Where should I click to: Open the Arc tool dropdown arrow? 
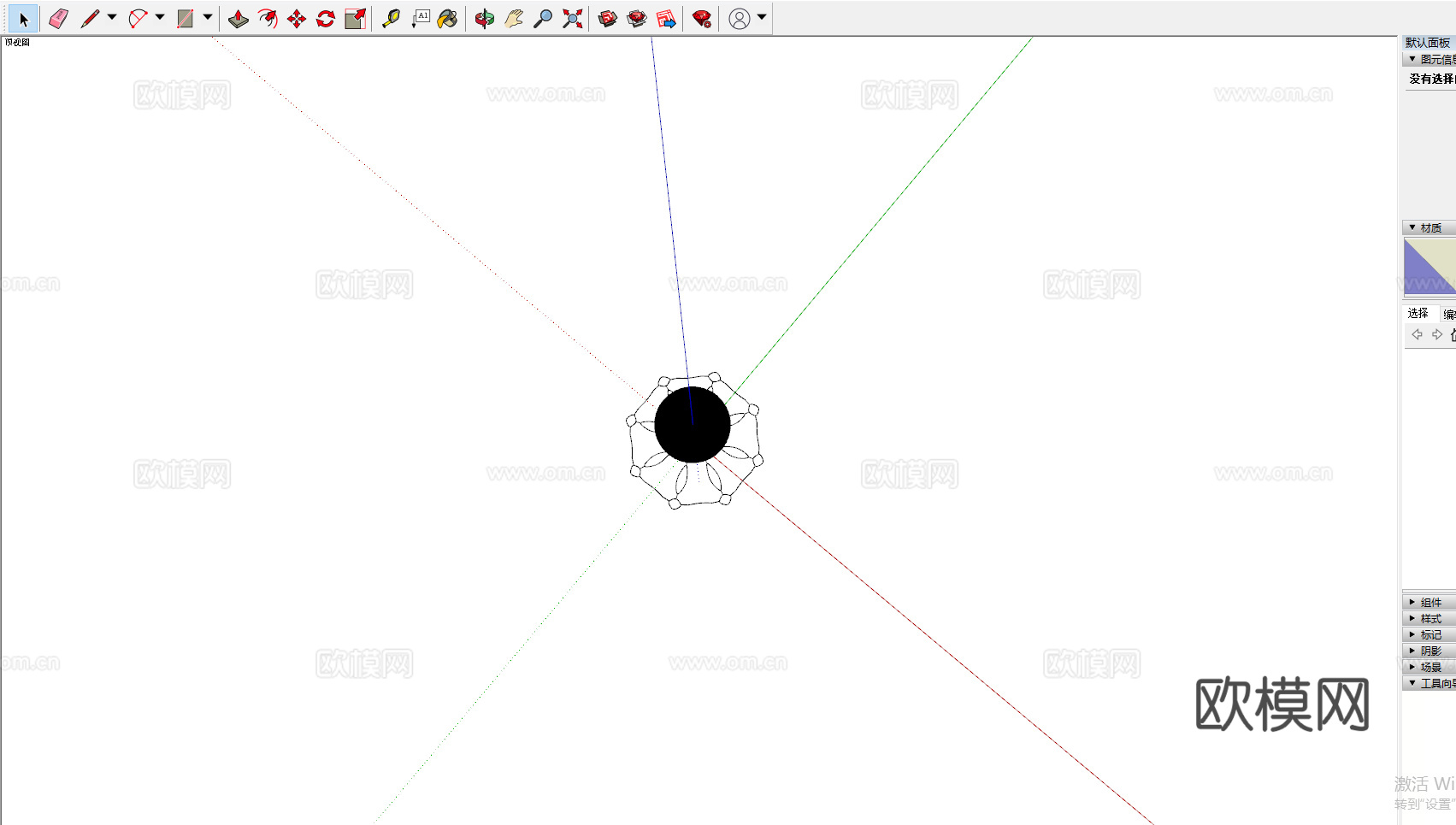(x=160, y=17)
